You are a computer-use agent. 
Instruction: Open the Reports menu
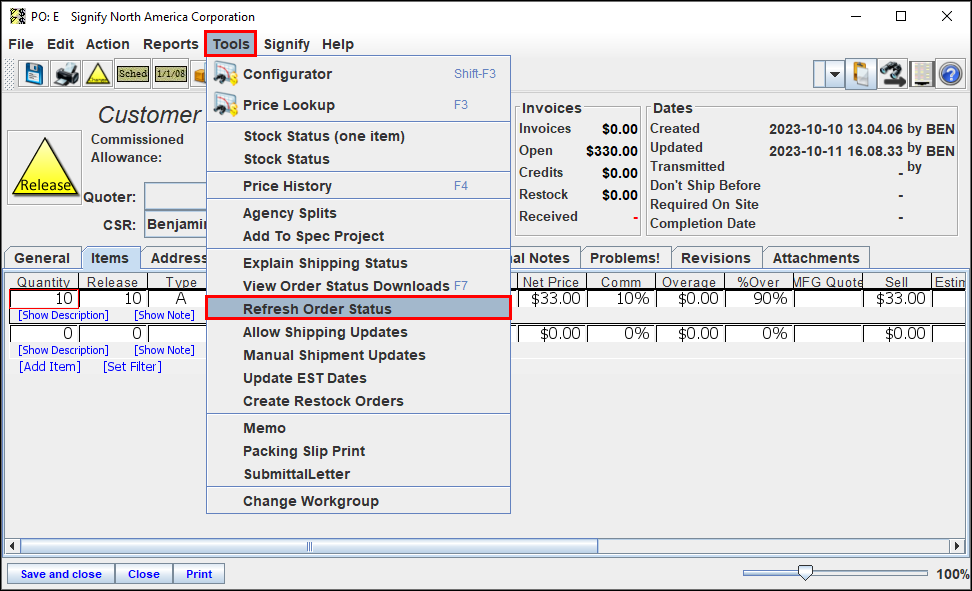(x=170, y=44)
